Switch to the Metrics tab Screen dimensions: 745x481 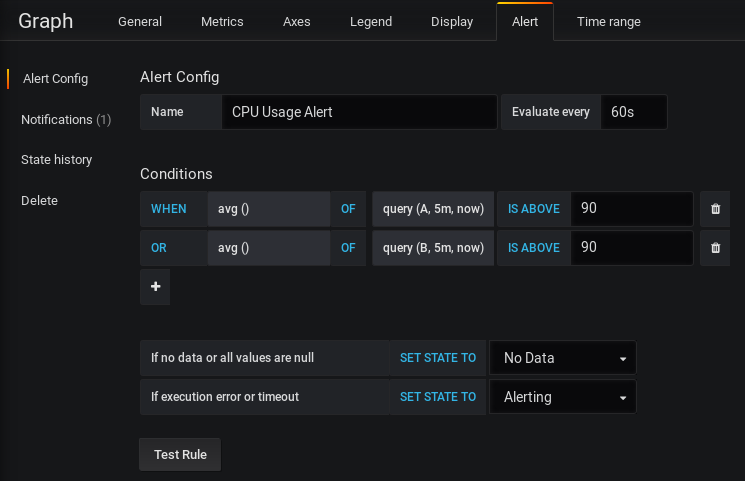[222, 21]
